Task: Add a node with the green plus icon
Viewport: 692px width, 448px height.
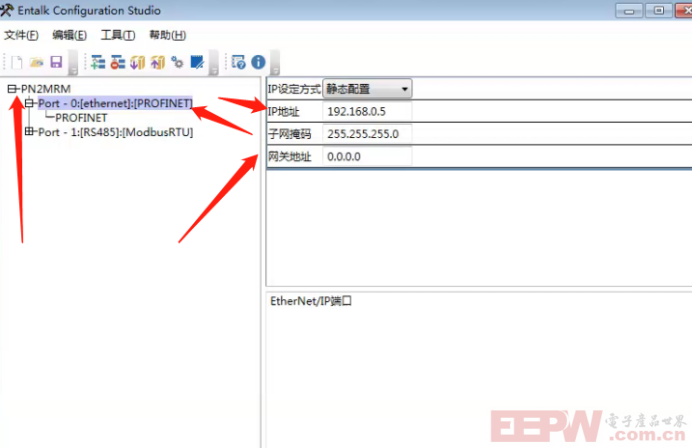Action: [98, 62]
